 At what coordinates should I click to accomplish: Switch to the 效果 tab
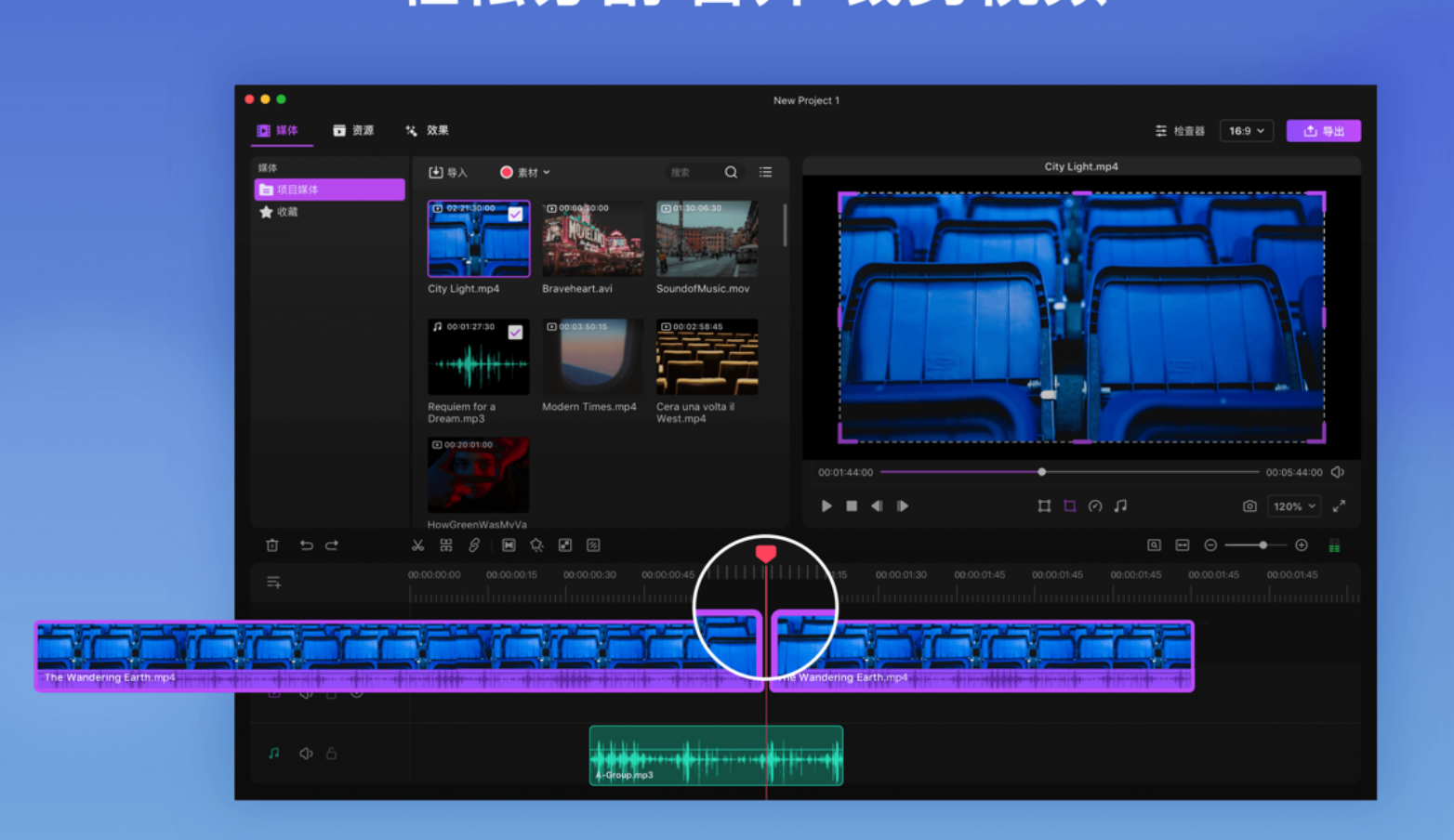(x=427, y=131)
